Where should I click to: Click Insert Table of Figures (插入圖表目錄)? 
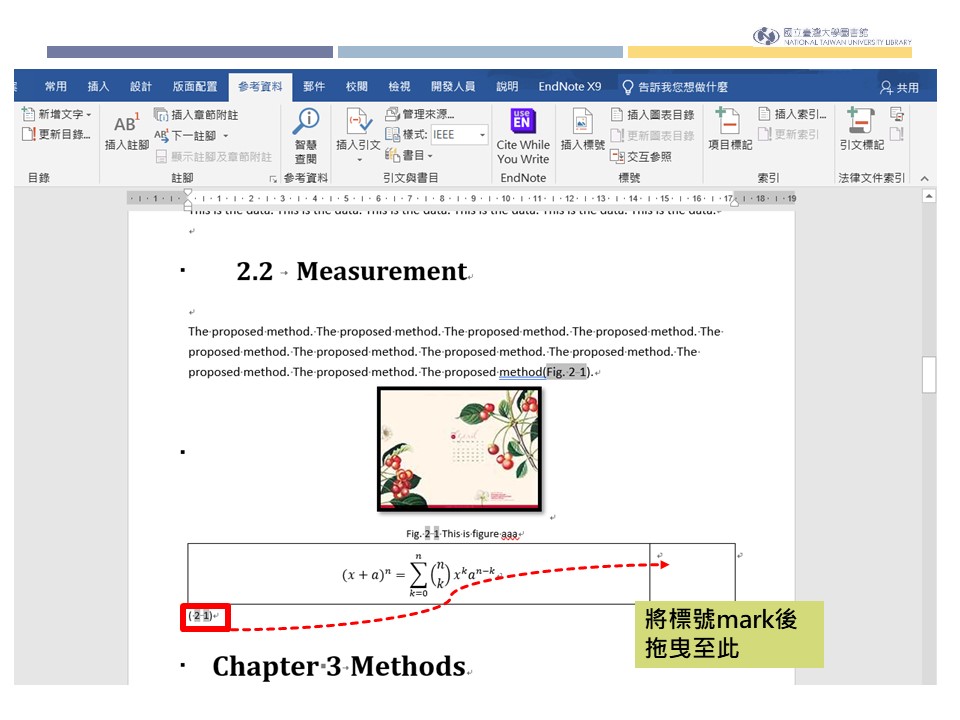coord(653,114)
